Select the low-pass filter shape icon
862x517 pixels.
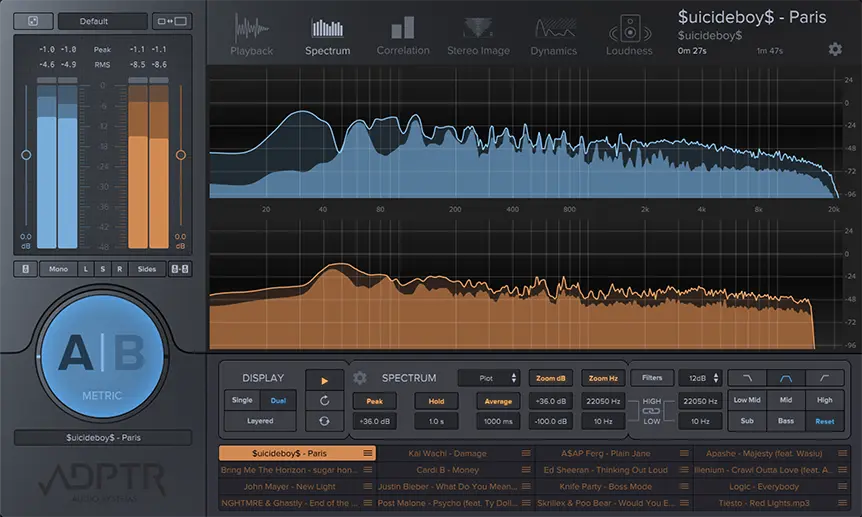(747, 378)
